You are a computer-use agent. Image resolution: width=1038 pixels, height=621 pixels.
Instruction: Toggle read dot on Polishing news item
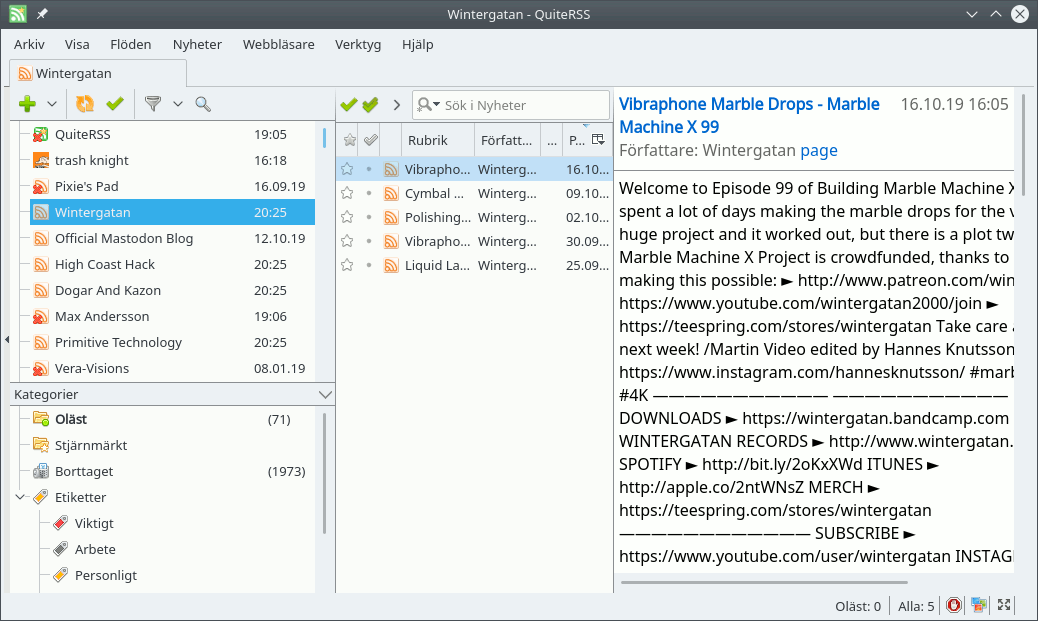tap(369, 217)
